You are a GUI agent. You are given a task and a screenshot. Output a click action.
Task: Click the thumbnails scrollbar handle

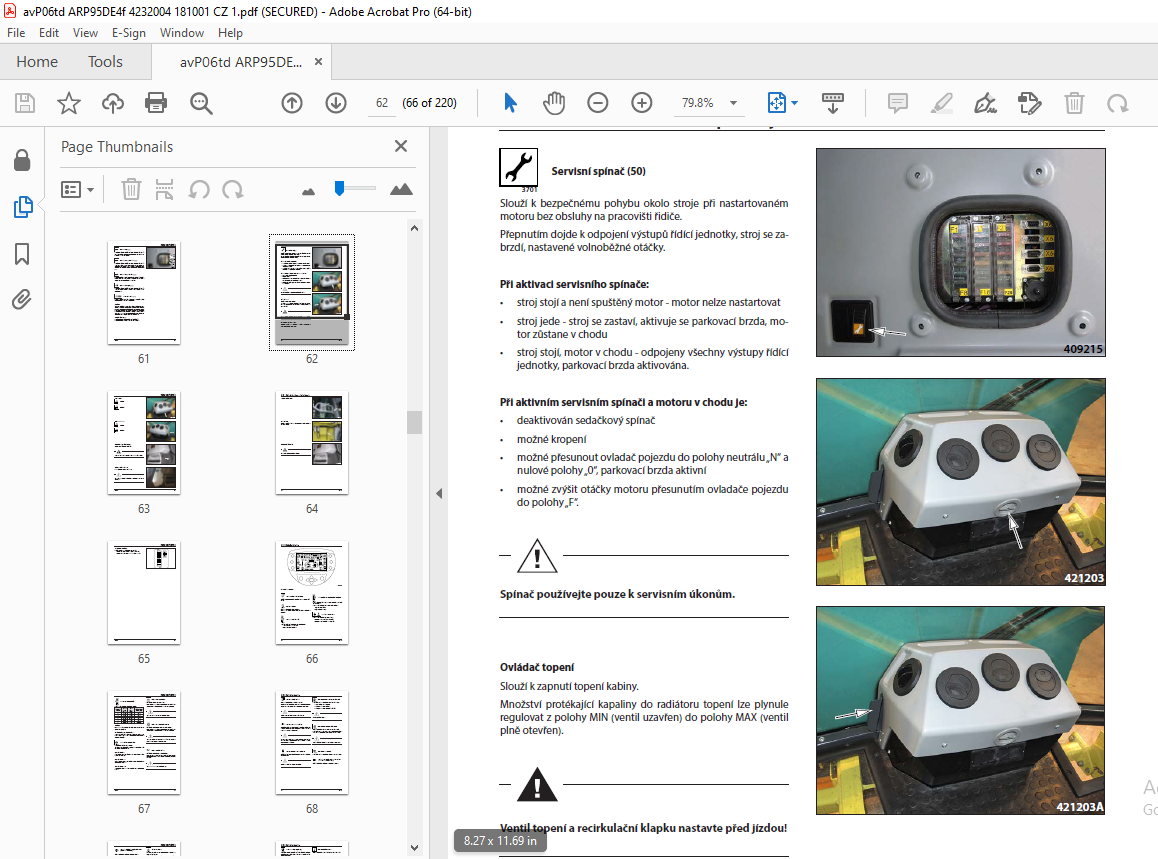point(414,422)
